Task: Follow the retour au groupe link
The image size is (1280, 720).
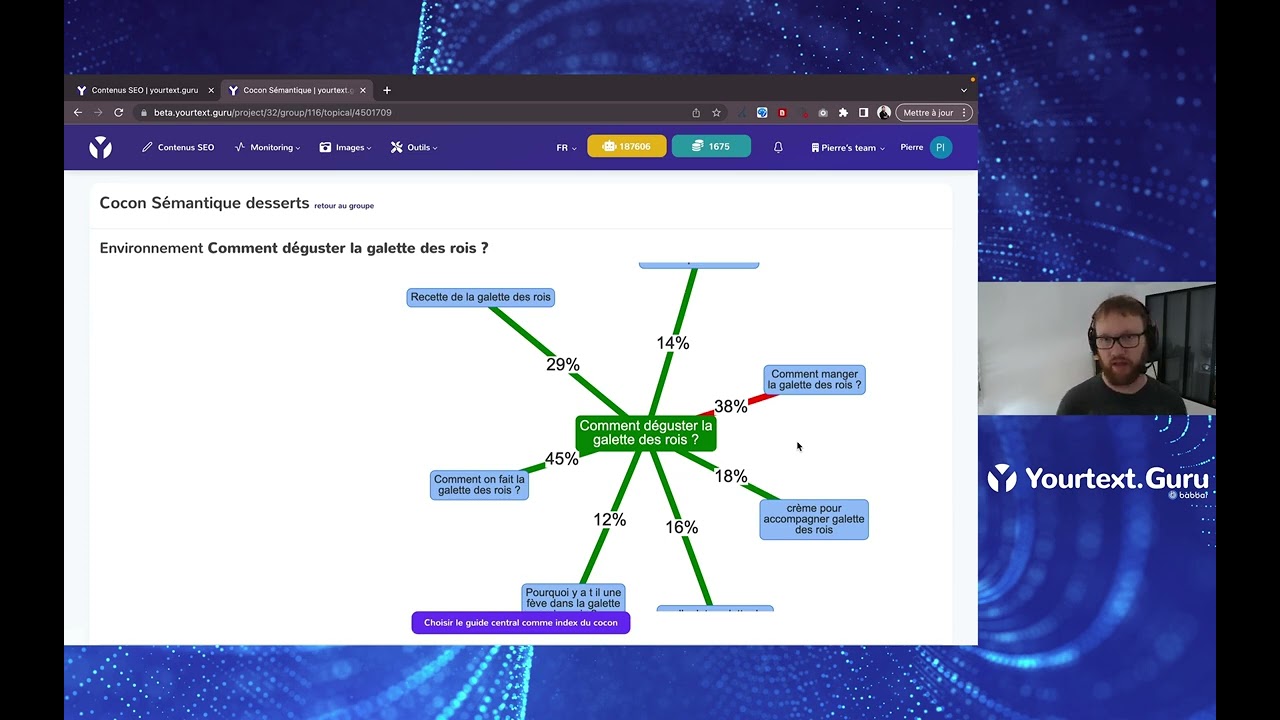Action: (x=344, y=206)
